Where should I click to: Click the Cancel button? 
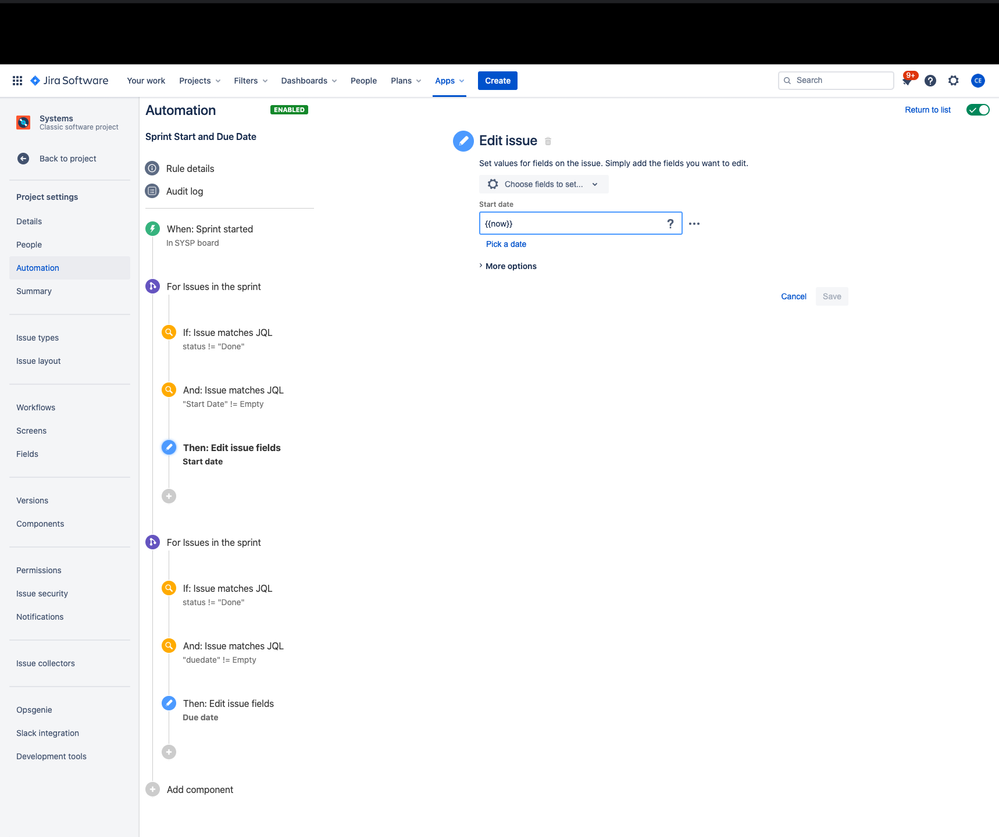(x=794, y=296)
